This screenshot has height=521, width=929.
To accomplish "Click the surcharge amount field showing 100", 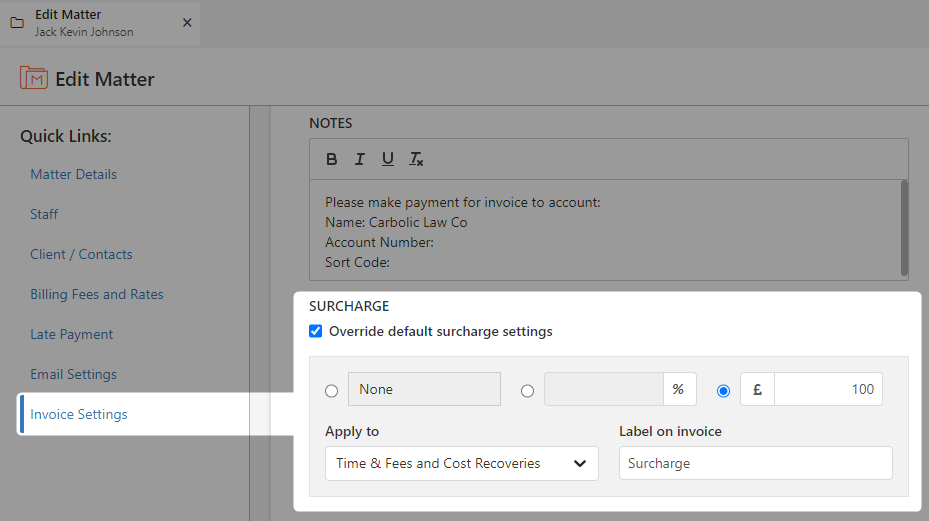I will point(828,389).
